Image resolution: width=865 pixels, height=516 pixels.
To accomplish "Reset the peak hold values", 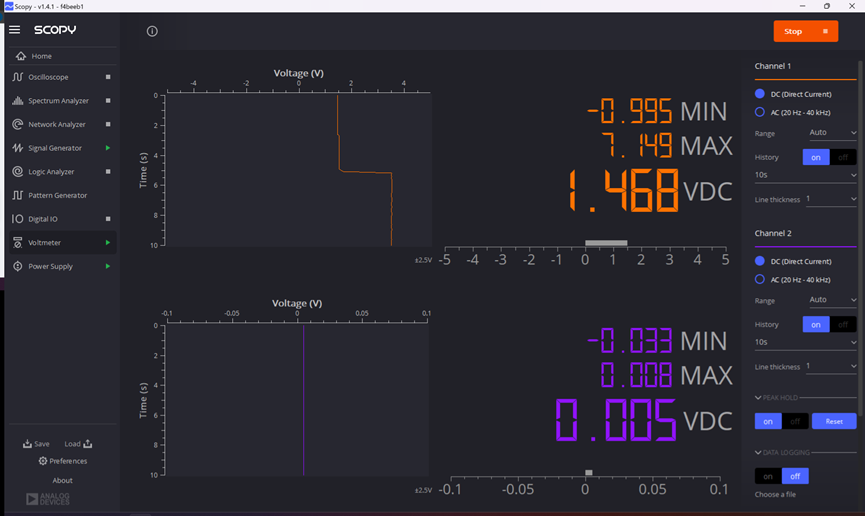I will click(x=834, y=421).
